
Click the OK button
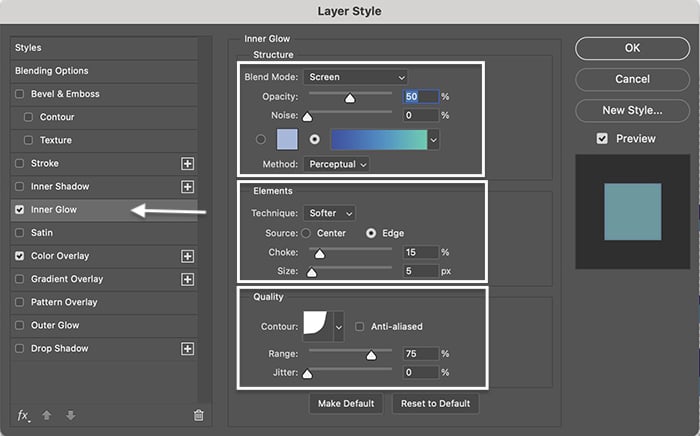632,48
